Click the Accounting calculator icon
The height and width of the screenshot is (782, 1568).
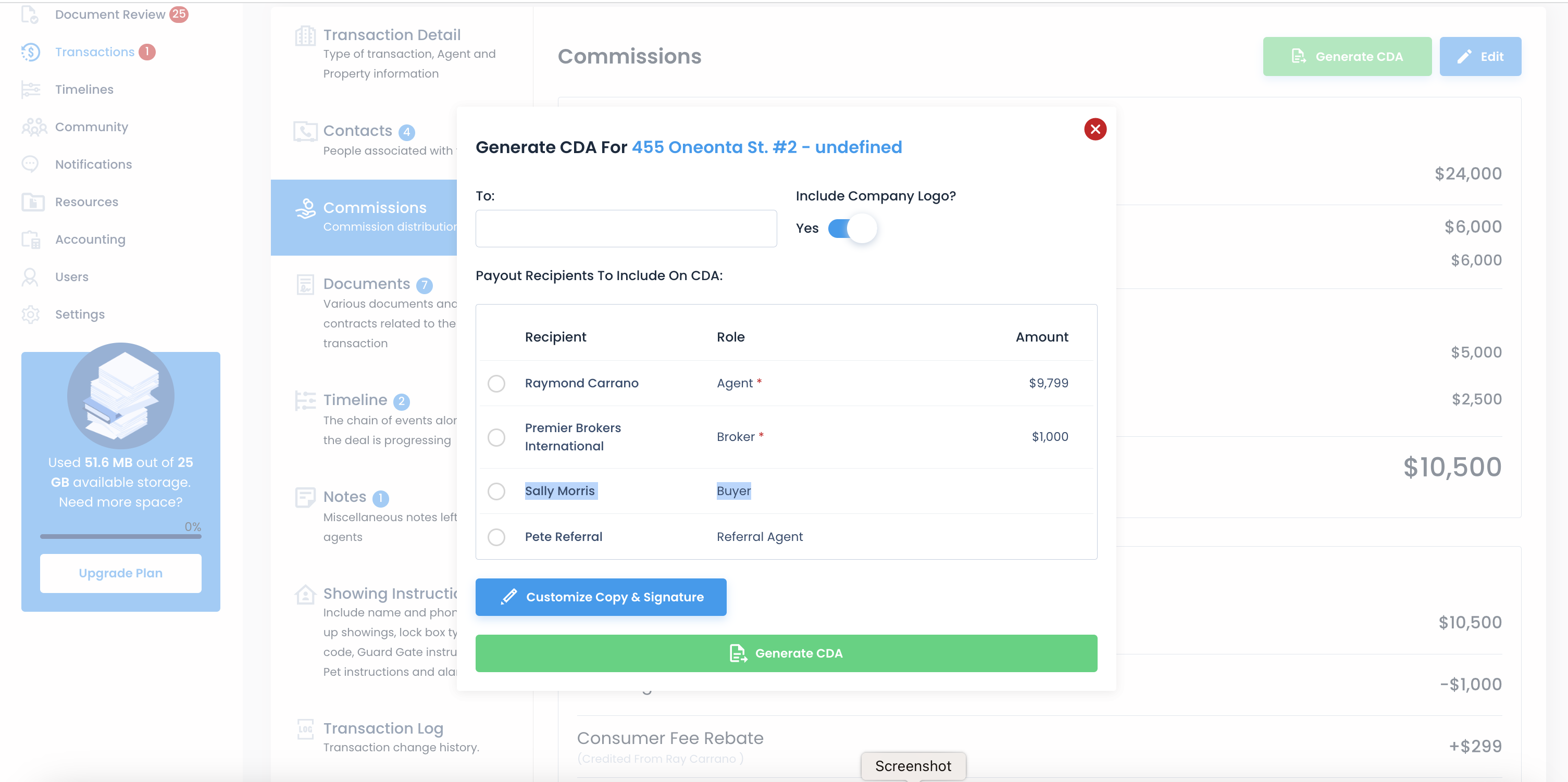(x=30, y=240)
